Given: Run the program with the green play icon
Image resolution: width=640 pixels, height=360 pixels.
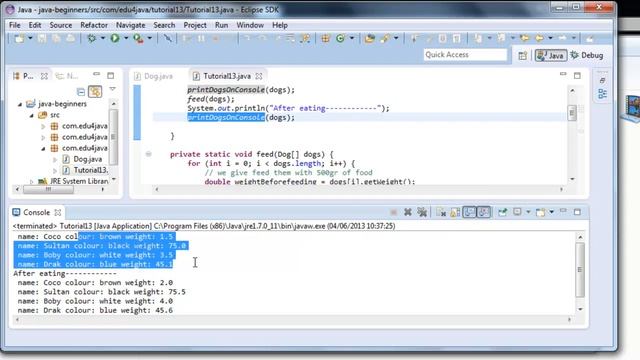Looking at the screenshot, I should pos(115,38).
